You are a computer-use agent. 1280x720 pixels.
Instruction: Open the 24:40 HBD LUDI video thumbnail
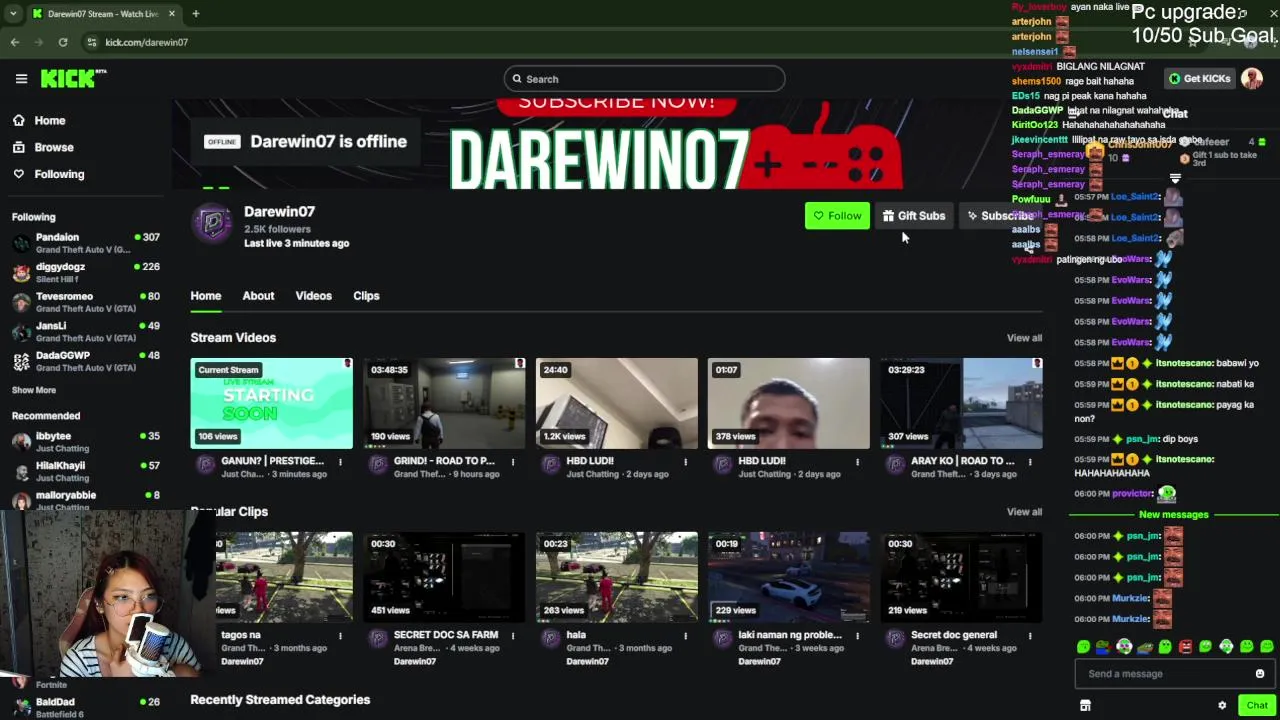pos(616,403)
